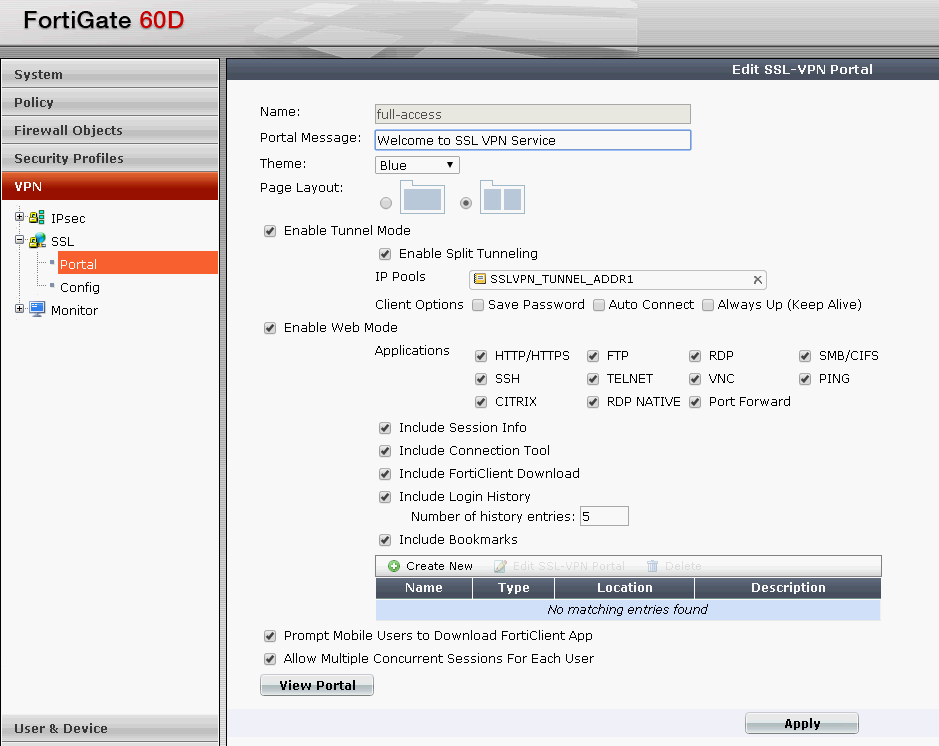Expand the IPsec tree node
This screenshot has height=746, width=939.
[20, 217]
